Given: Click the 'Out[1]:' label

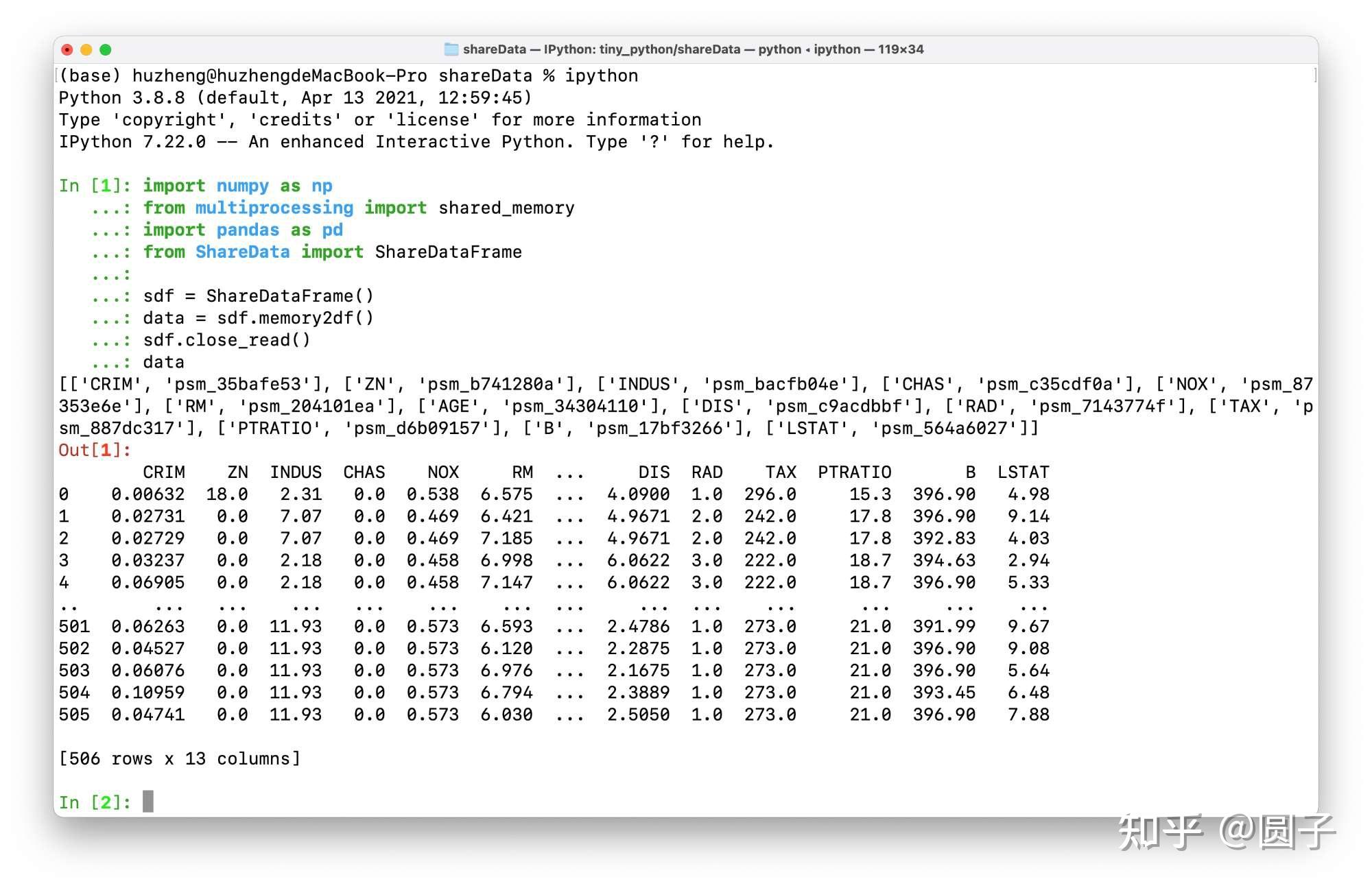Looking at the screenshot, I should [95, 451].
